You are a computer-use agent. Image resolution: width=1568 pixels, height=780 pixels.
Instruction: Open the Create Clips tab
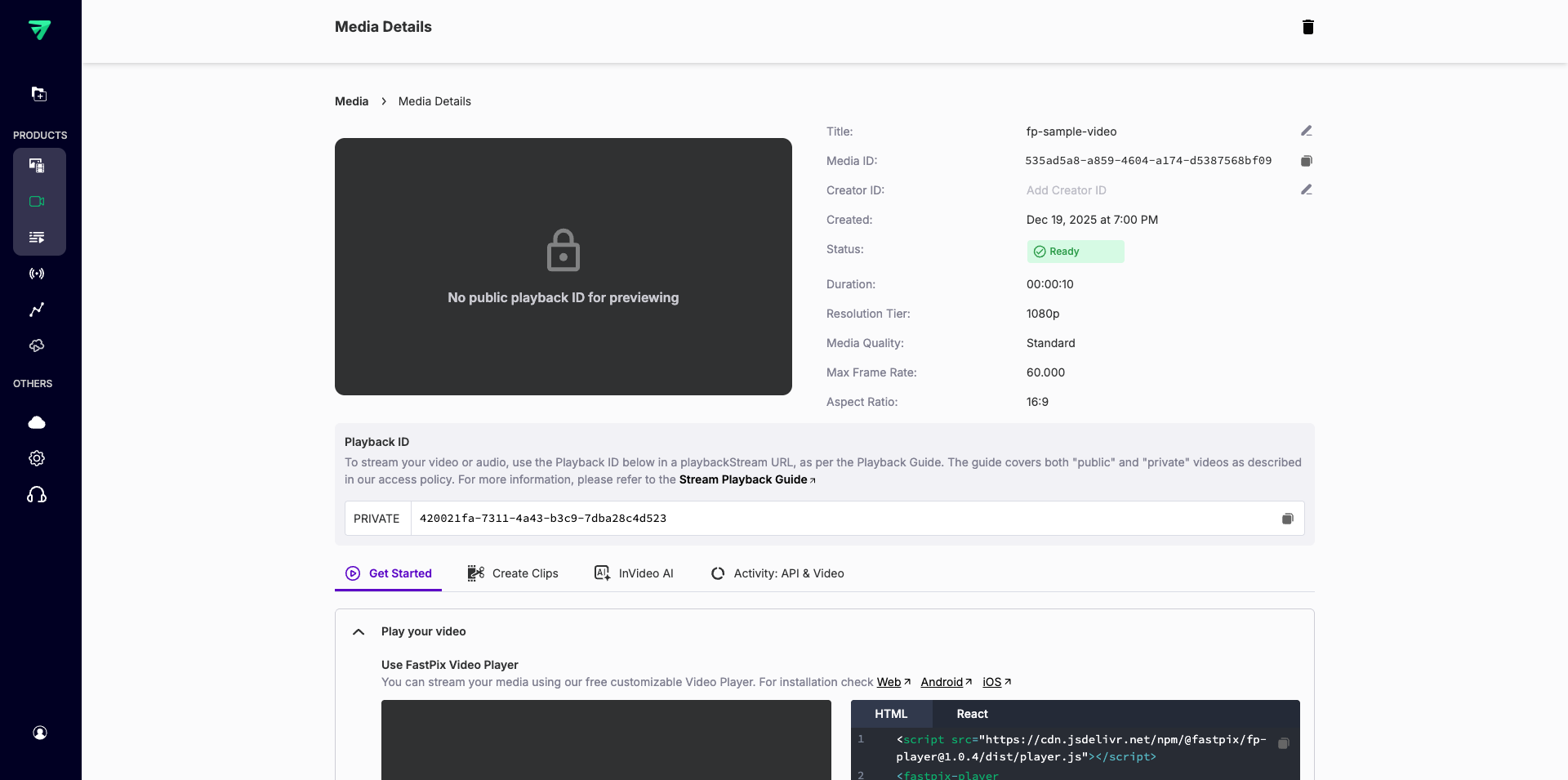click(x=524, y=573)
